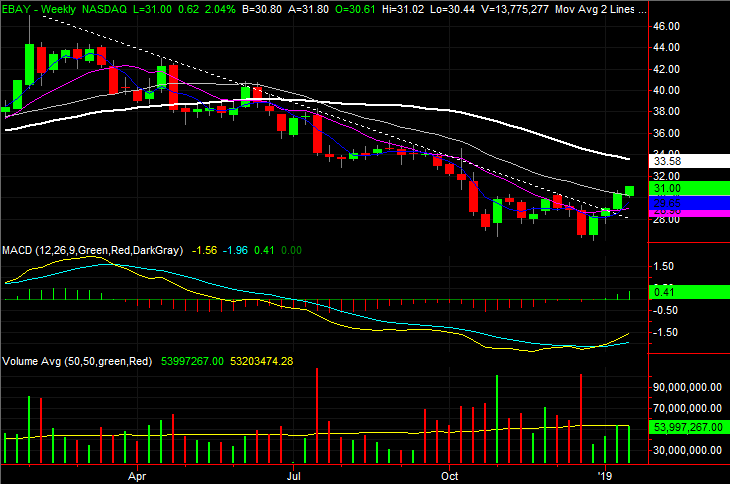
Task: Click the MACD (12,26,9) indicator label
Action: (93, 250)
